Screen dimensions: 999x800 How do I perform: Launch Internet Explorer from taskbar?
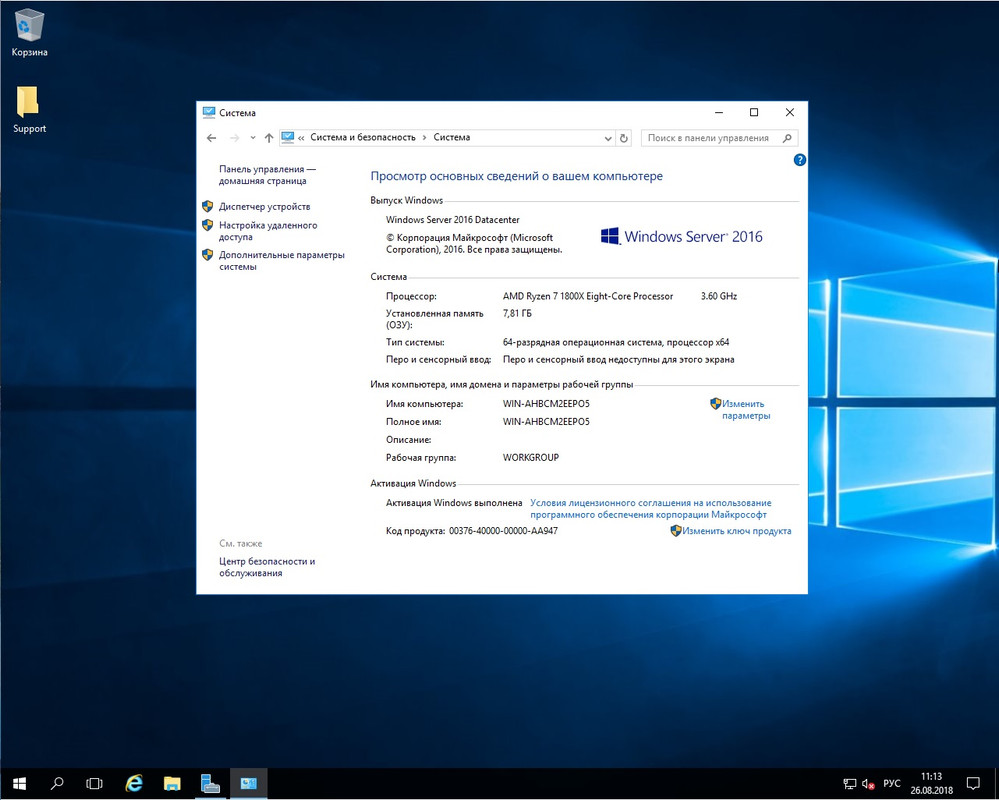point(134,783)
